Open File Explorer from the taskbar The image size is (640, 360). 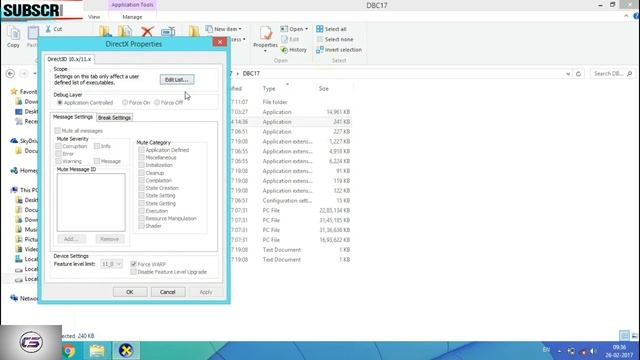(97, 351)
